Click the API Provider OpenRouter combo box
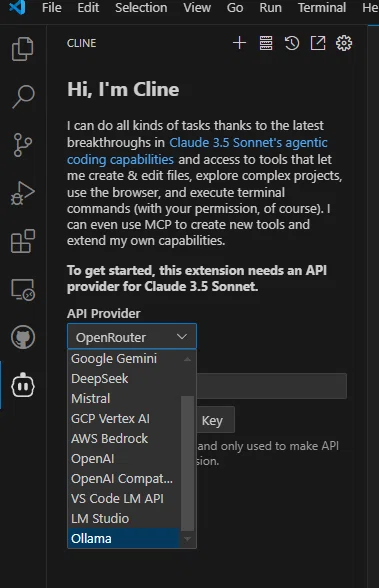 132,337
